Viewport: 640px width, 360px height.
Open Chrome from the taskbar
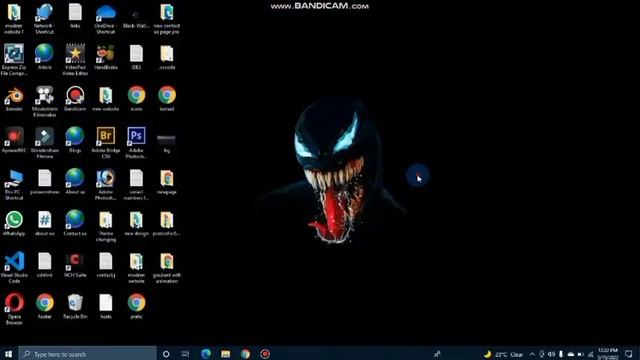coord(245,354)
